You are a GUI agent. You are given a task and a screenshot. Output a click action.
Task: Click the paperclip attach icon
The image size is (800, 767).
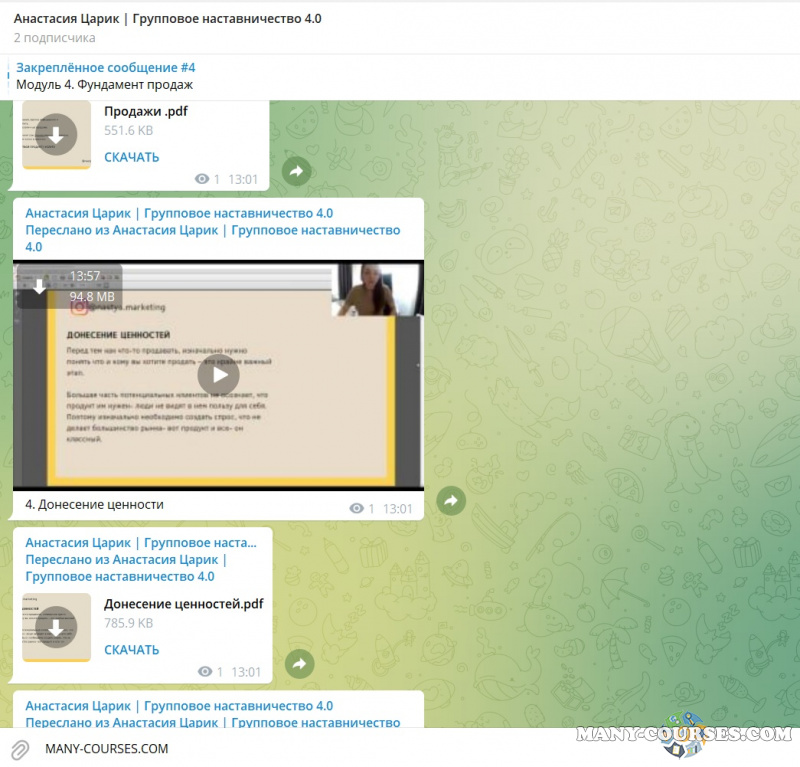19,749
